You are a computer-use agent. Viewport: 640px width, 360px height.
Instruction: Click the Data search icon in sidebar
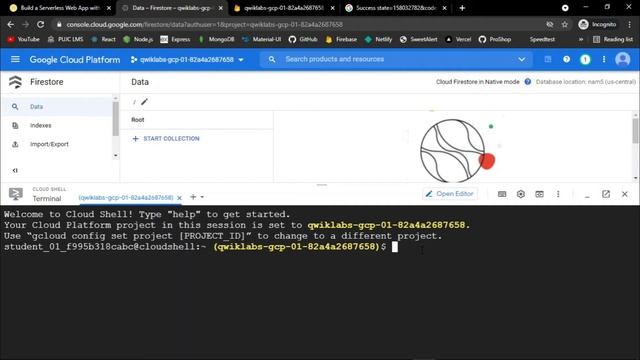tap(15, 107)
